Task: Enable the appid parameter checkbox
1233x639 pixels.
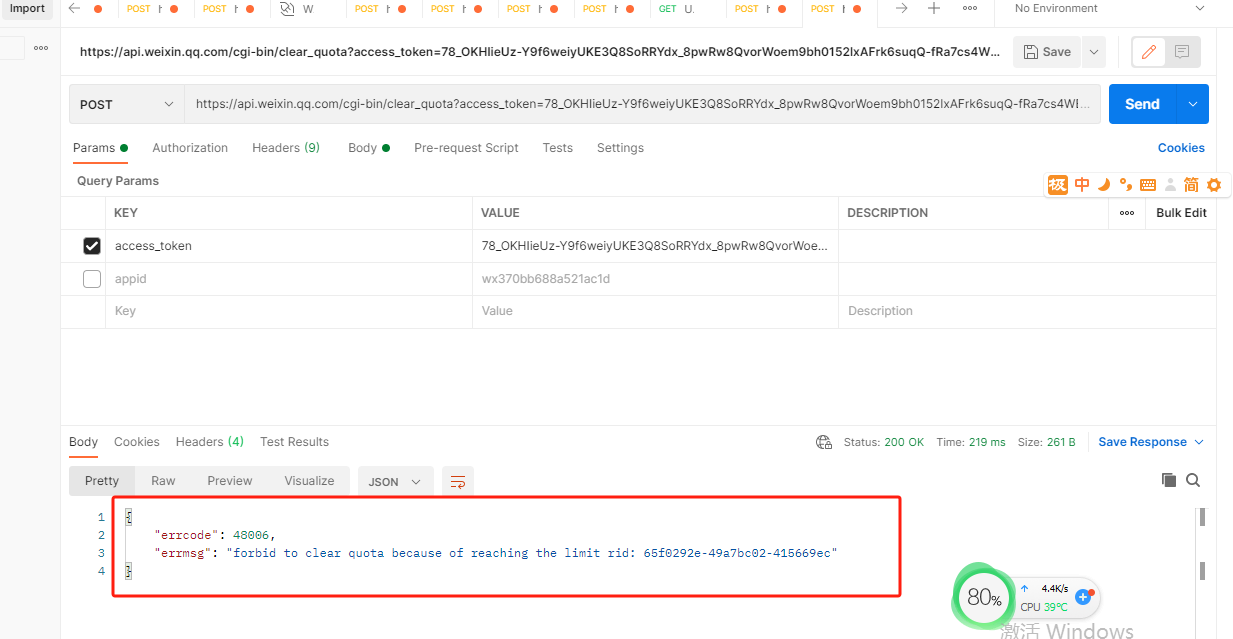Action: coord(92,279)
